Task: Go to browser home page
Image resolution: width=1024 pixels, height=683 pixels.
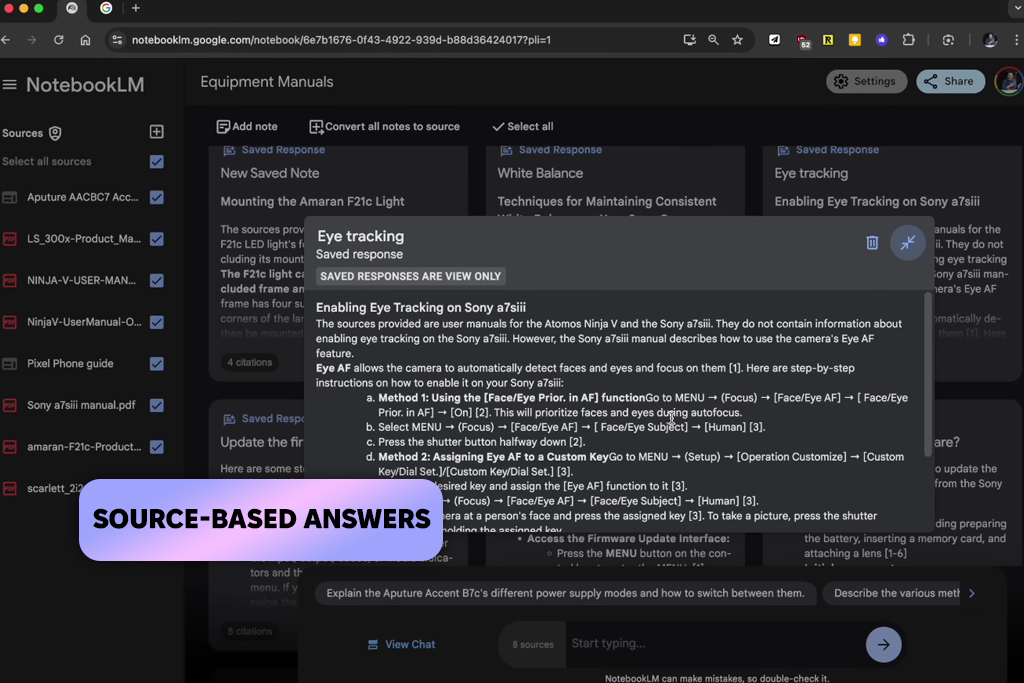Action: pyautogui.click(x=86, y=40)
